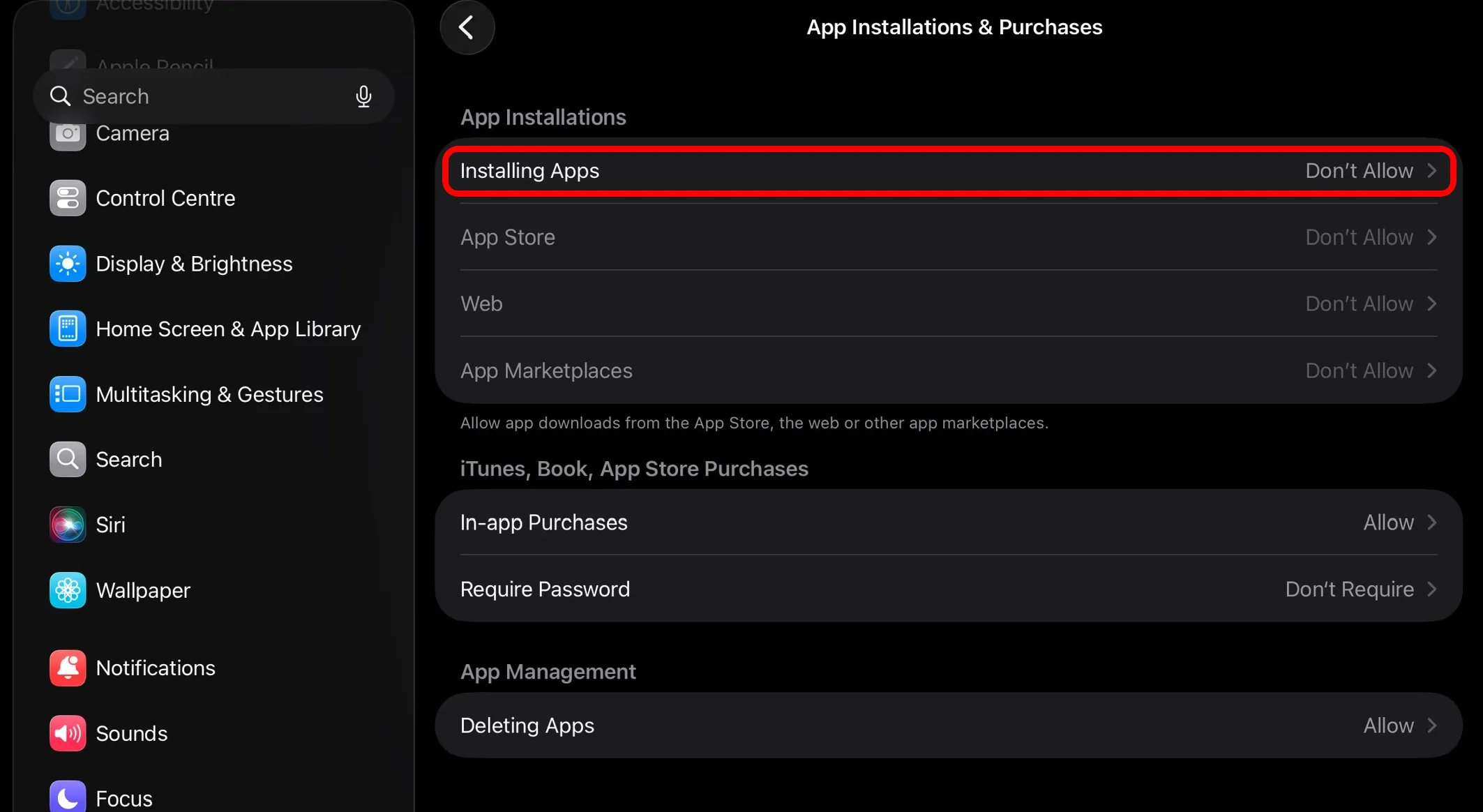The width and height of the screenshot is (1483, 812).
Task: Tap the Siri sidebar label
Action: 110,525
